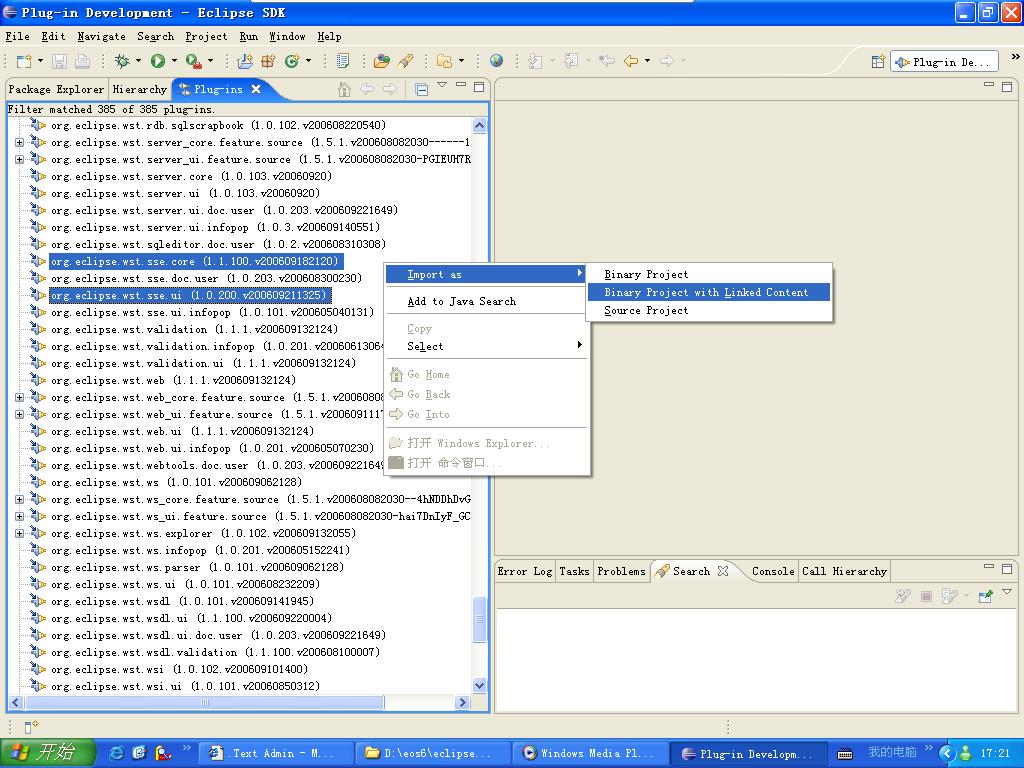Screen dimensions: 1024x768
Task: Click the Debug bug icon
Action: point(122,61)
